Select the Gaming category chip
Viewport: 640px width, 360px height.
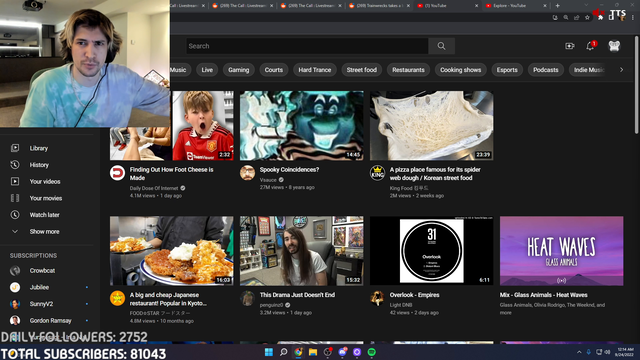click(238, 70)
